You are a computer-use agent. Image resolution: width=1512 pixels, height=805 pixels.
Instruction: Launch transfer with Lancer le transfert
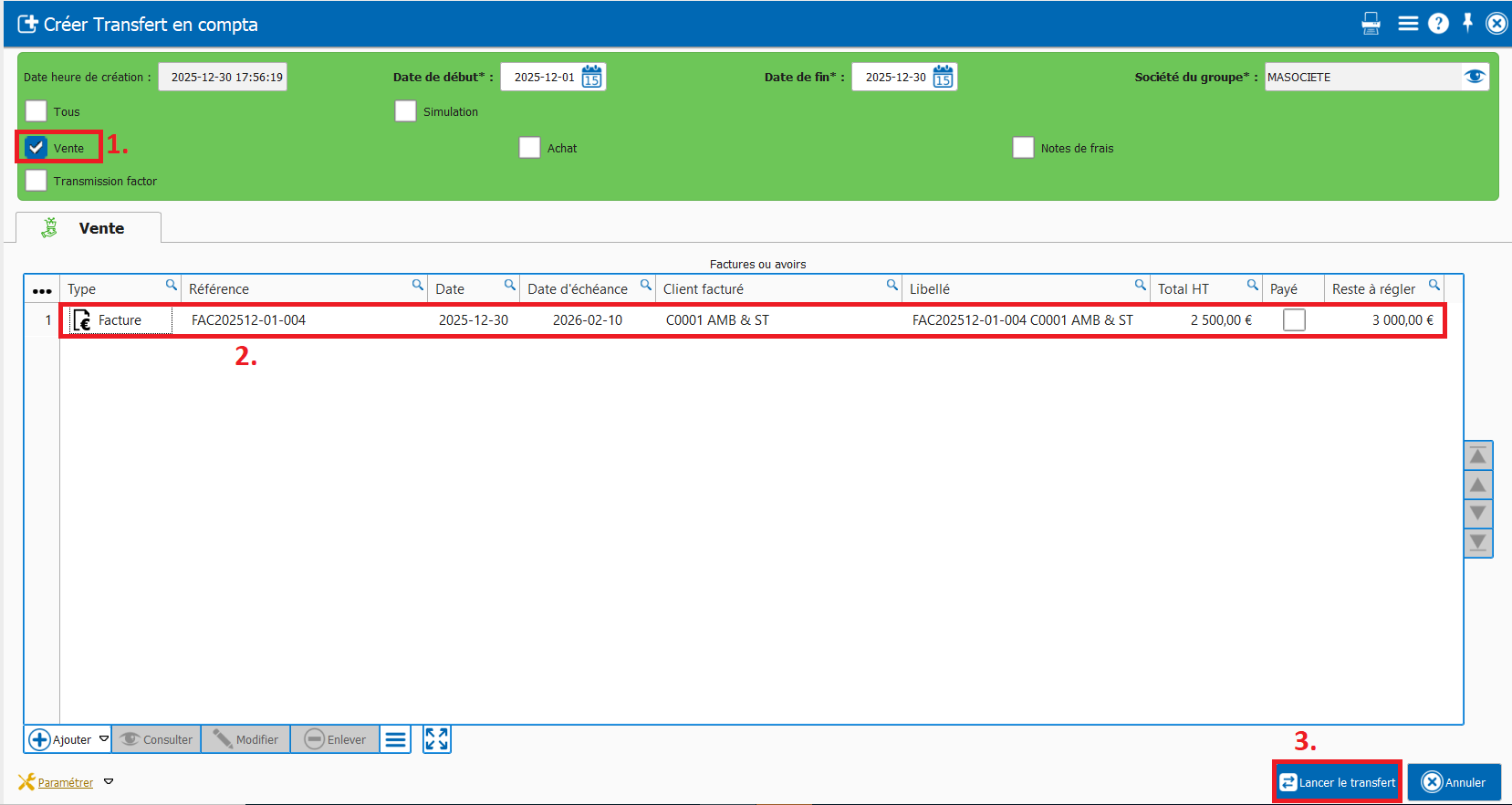1337,782
